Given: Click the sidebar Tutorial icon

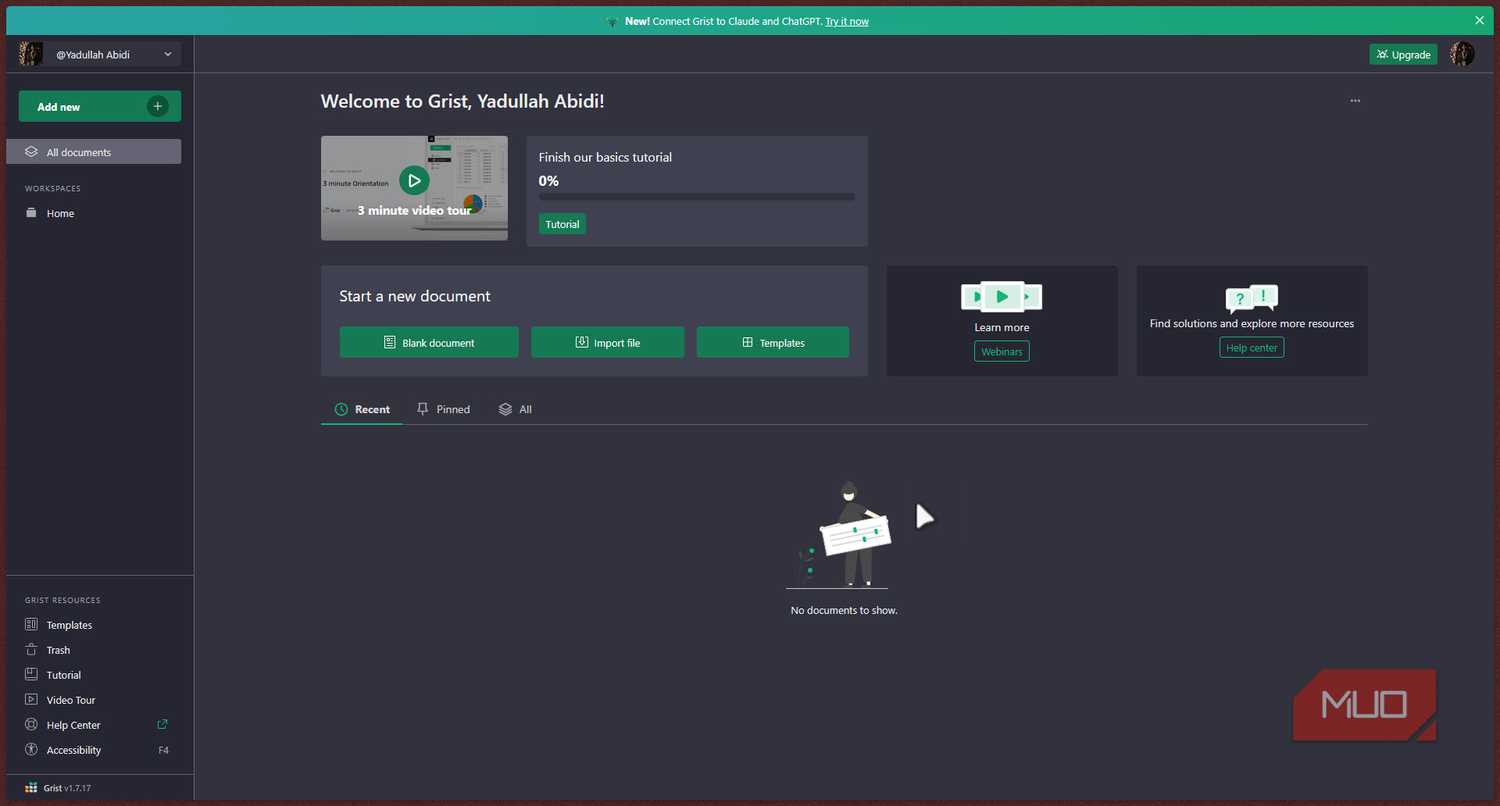Looking at the screenshot, I should 31,674.
